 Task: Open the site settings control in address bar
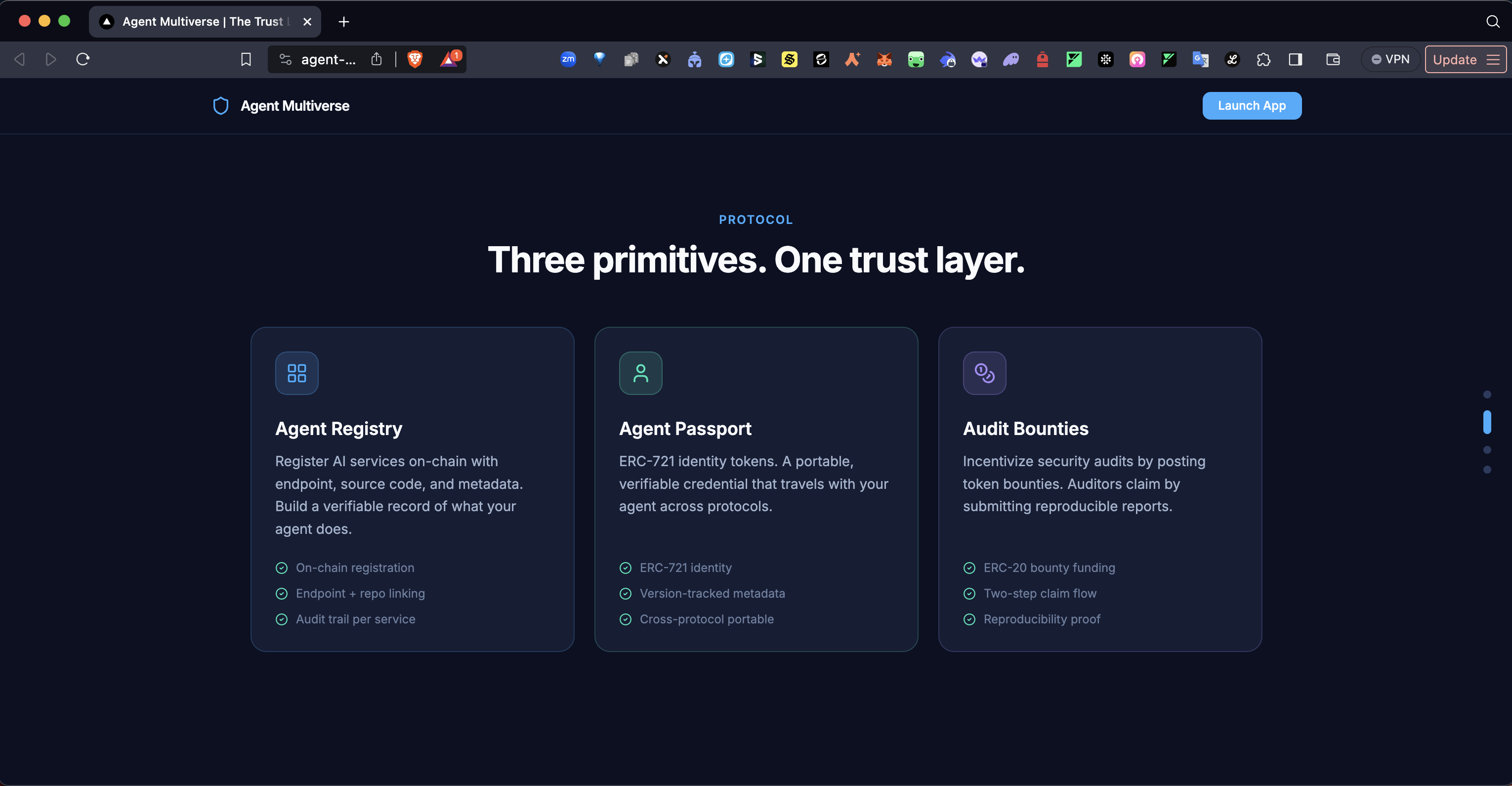(x=285, y=59)
